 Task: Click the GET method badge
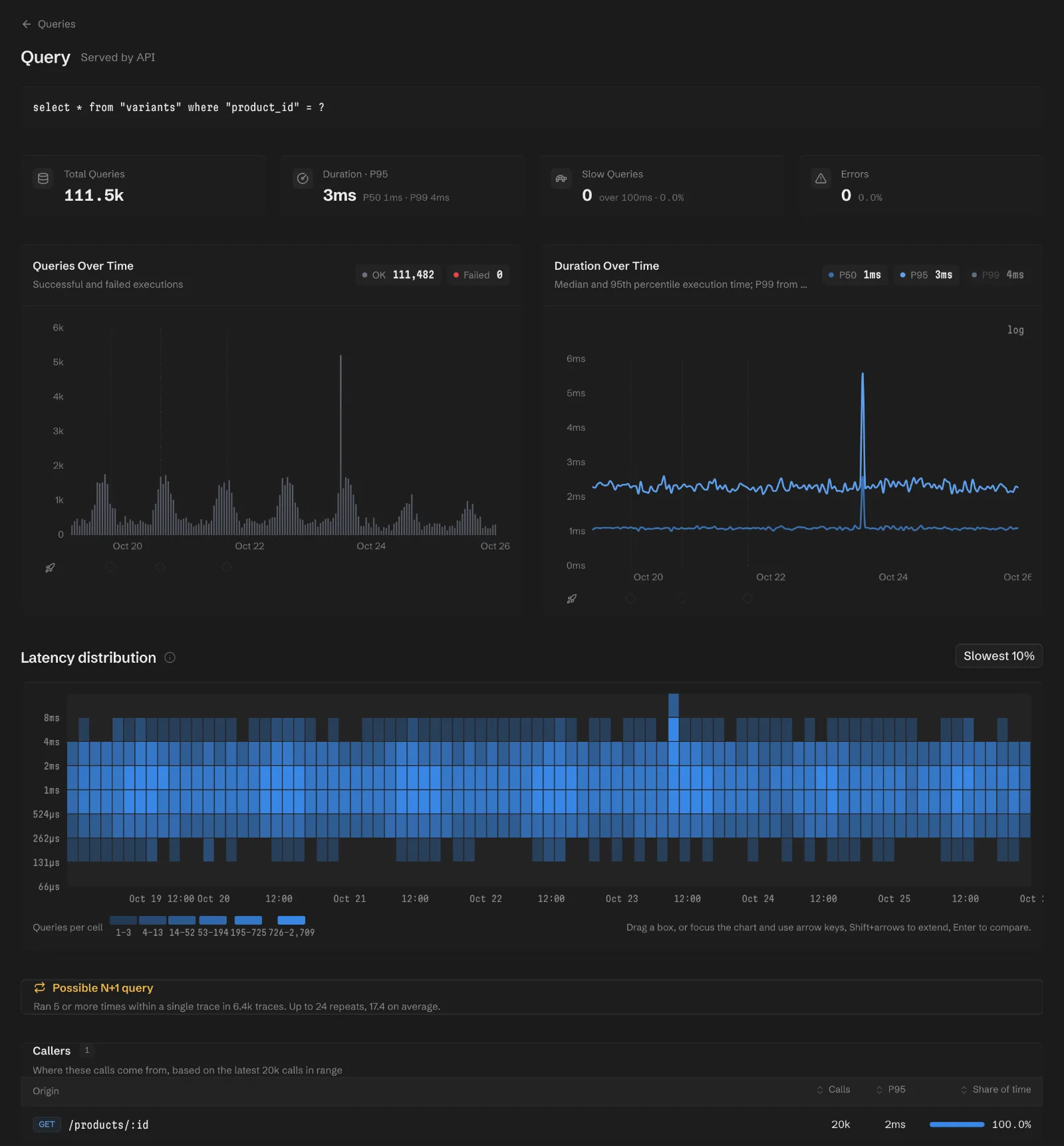47,1125
